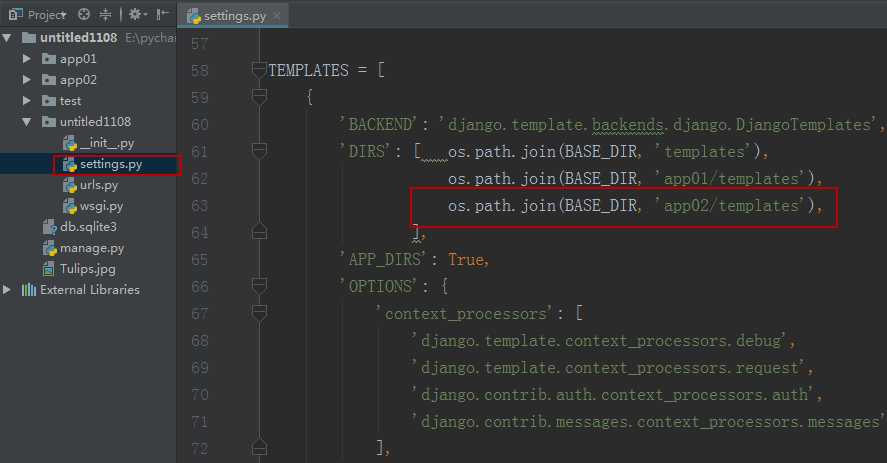Image resolution: width=887 pixels, height=463 pixels.
Task: Click the Python file icon of wsgi.py
Action: point(70,206)
